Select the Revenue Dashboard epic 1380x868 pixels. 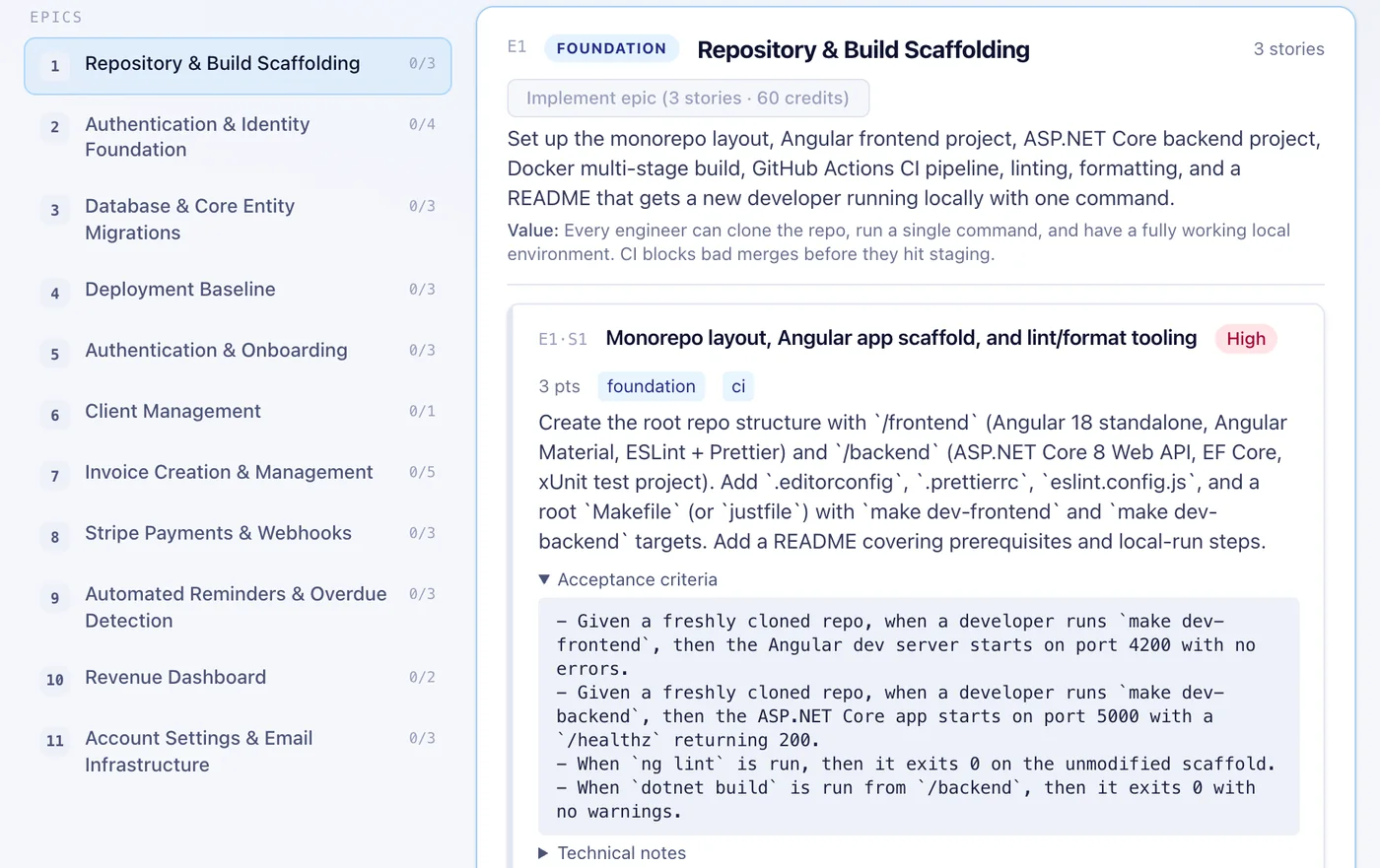238,679
